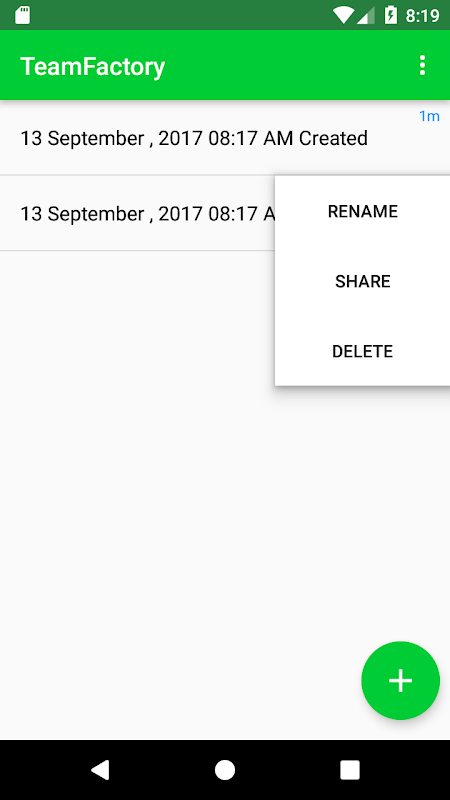Tap the Android home circle button

[x=225, y=770]
